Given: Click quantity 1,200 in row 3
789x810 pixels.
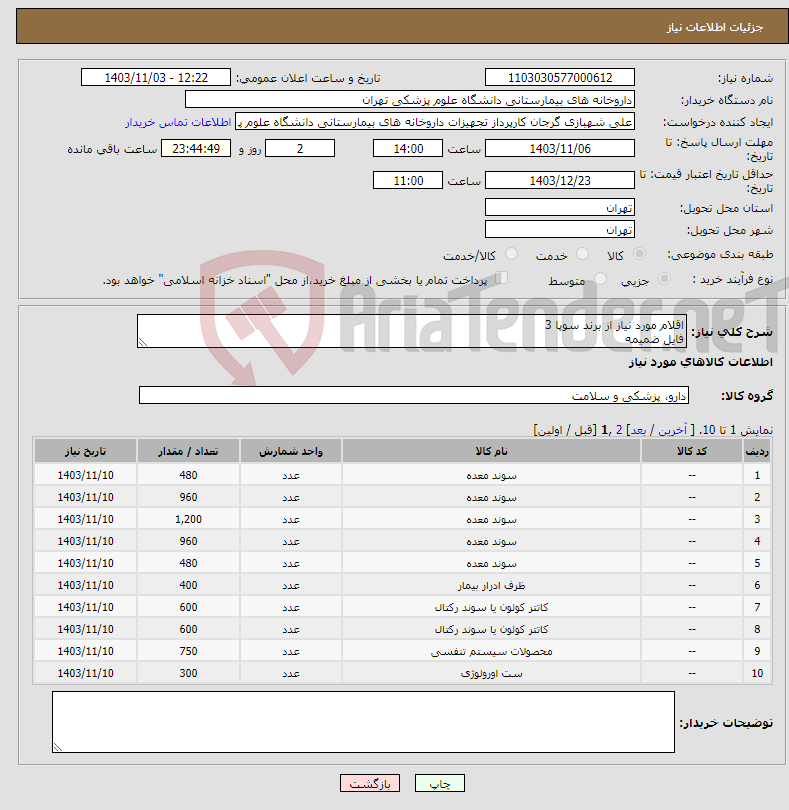Looking at the screenshot, I should click(x=188, y=519).
